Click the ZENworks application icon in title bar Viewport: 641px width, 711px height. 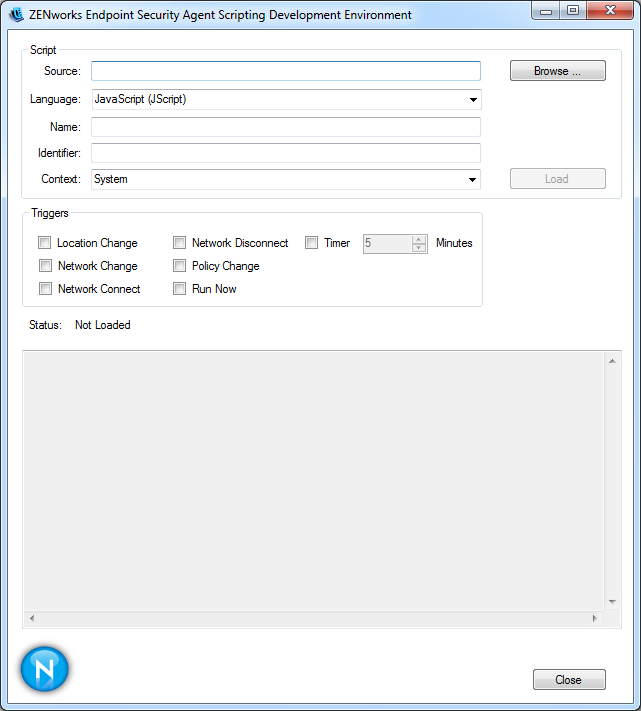click(17, 15)
